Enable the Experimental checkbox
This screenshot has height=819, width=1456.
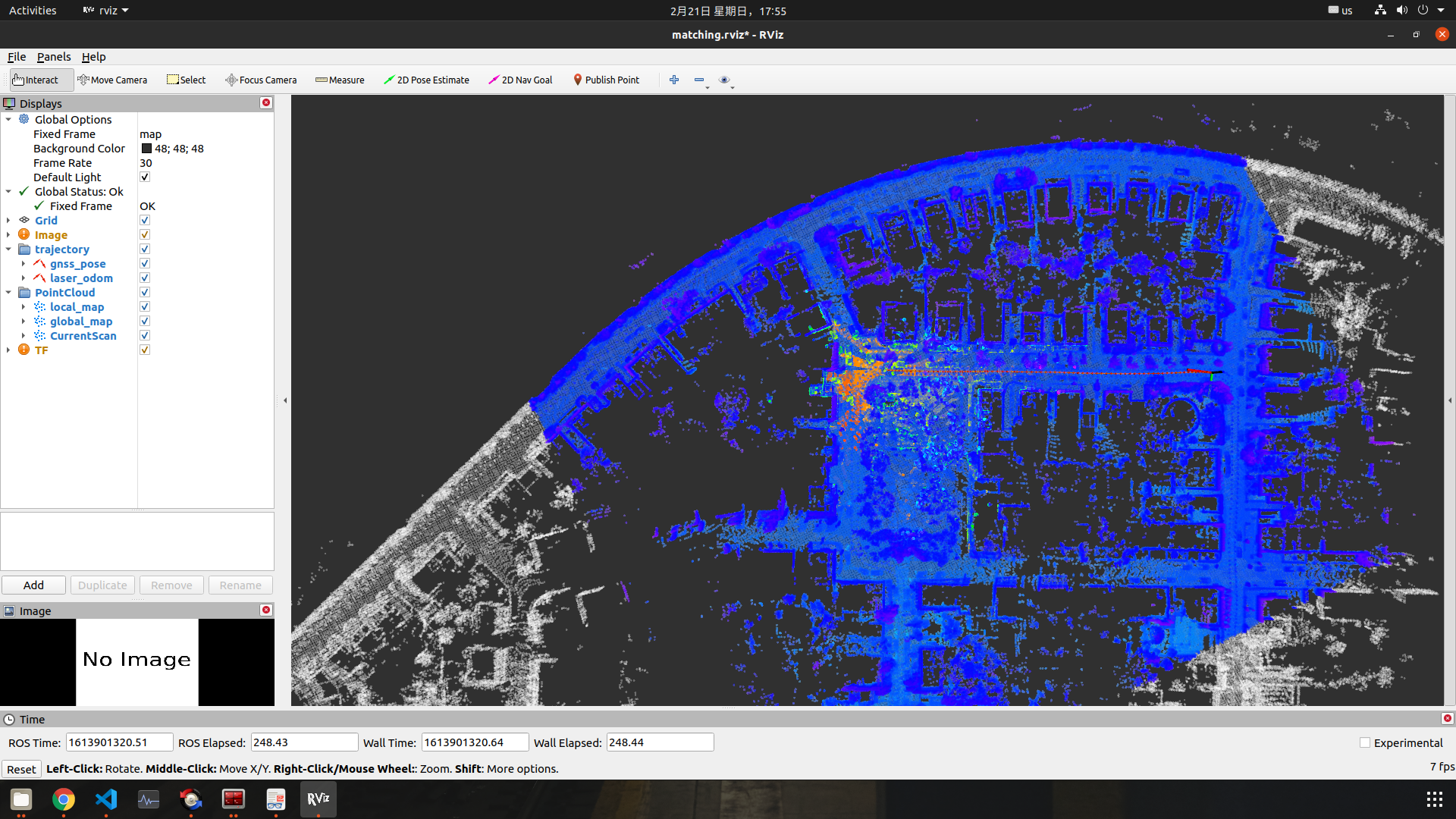(1365, 743)
